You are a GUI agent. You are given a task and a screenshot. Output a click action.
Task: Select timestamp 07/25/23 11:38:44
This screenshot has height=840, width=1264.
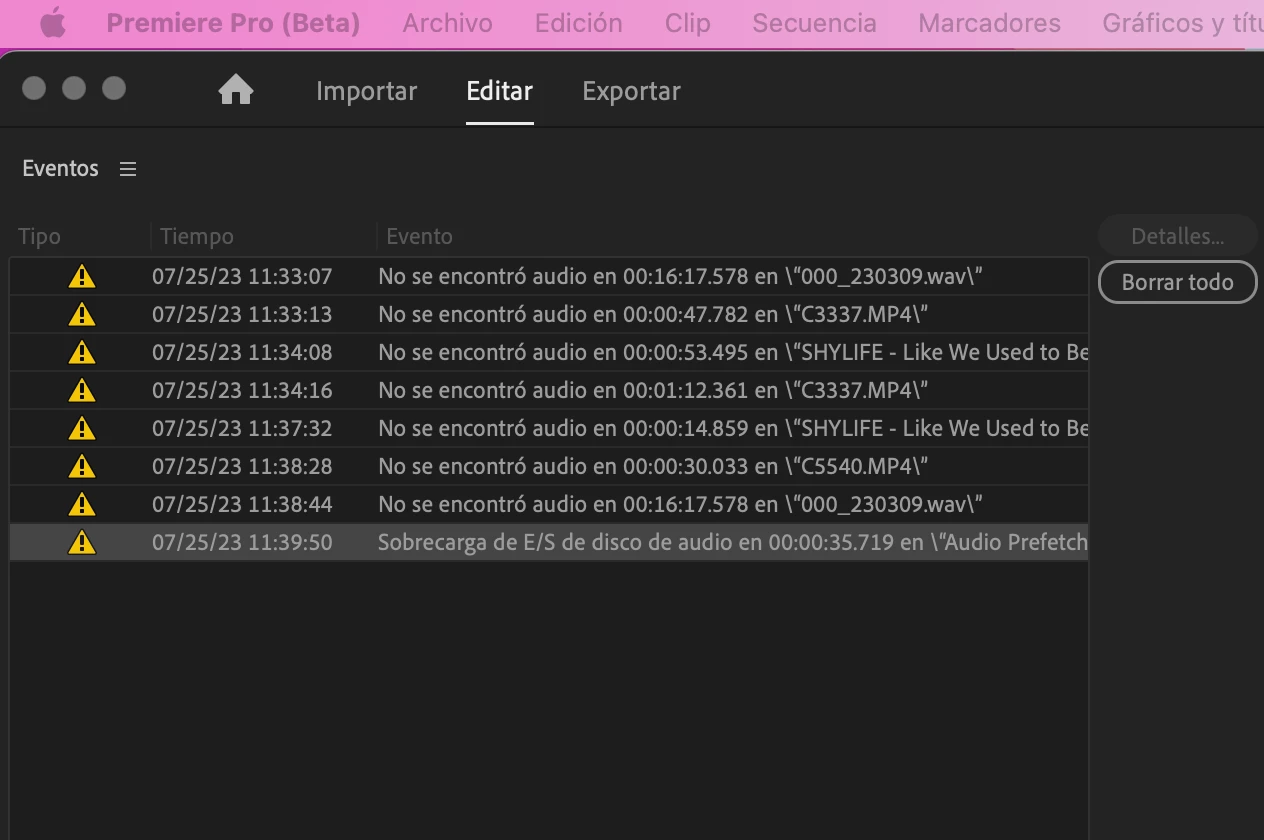[x=242, y=504]
